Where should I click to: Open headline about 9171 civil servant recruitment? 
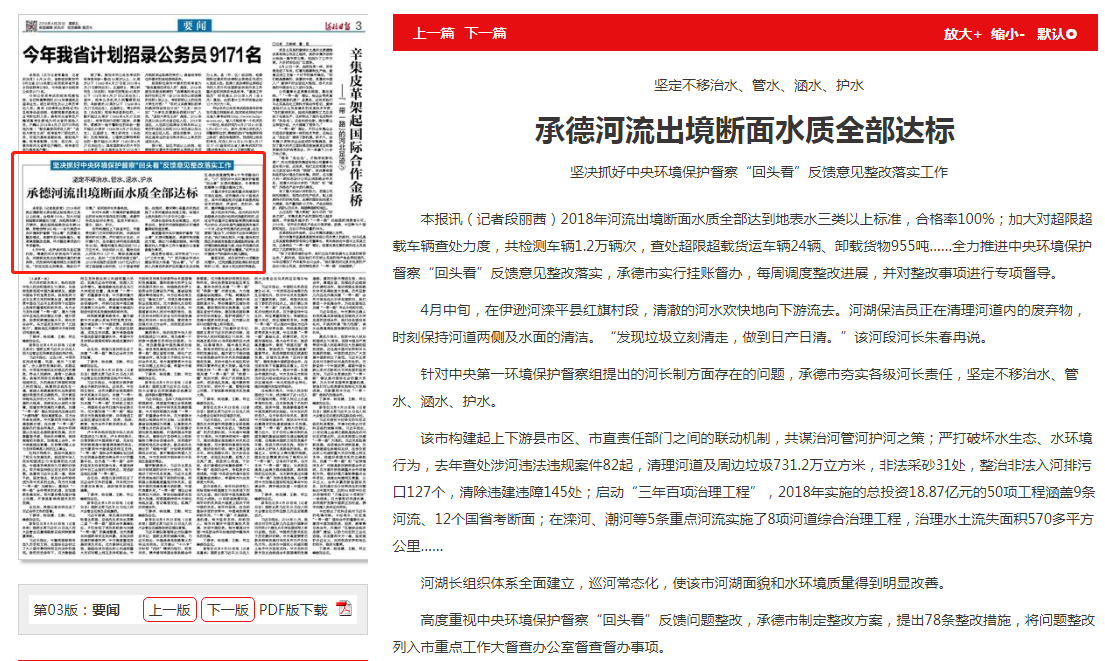pos(142,55)
